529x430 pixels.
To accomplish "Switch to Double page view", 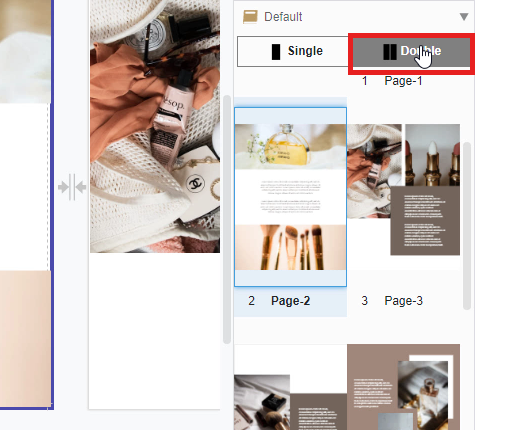I will point(411,52).
